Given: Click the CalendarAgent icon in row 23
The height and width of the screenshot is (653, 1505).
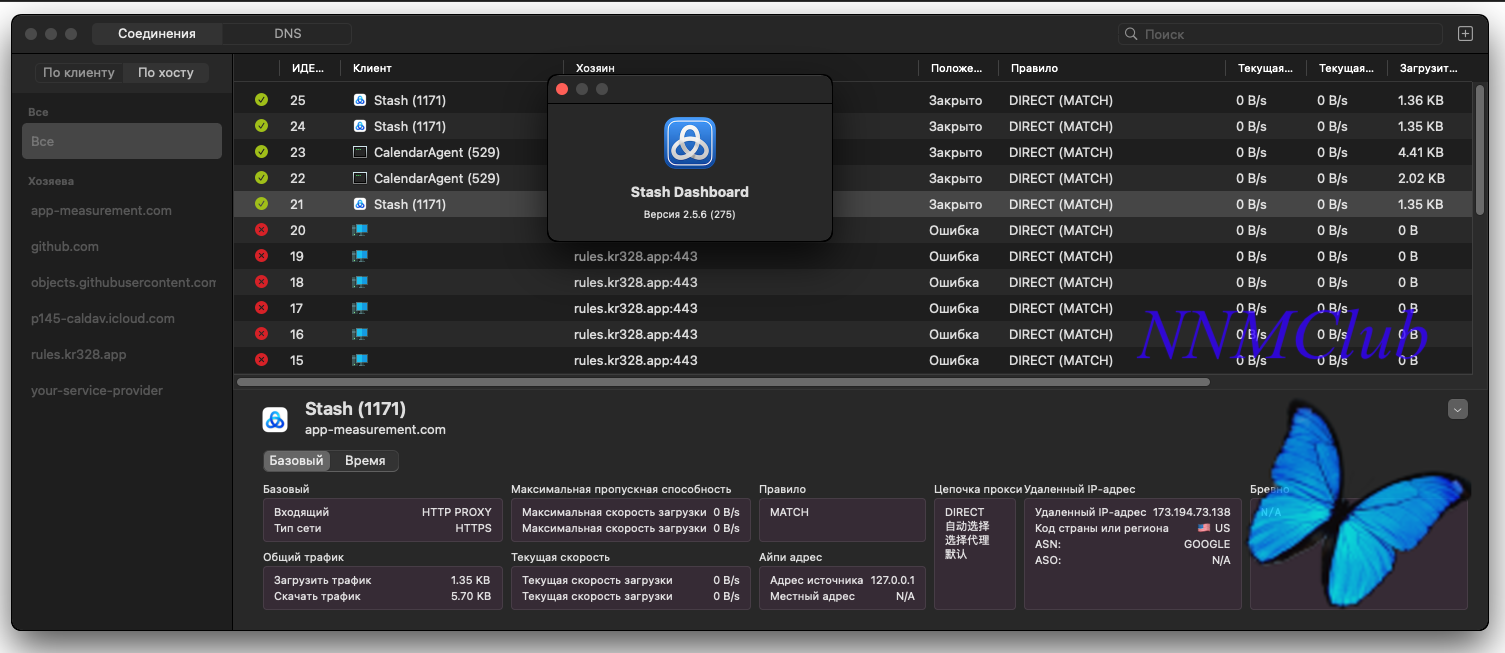Looking at the screenshot, I should [x=360, y=152].
